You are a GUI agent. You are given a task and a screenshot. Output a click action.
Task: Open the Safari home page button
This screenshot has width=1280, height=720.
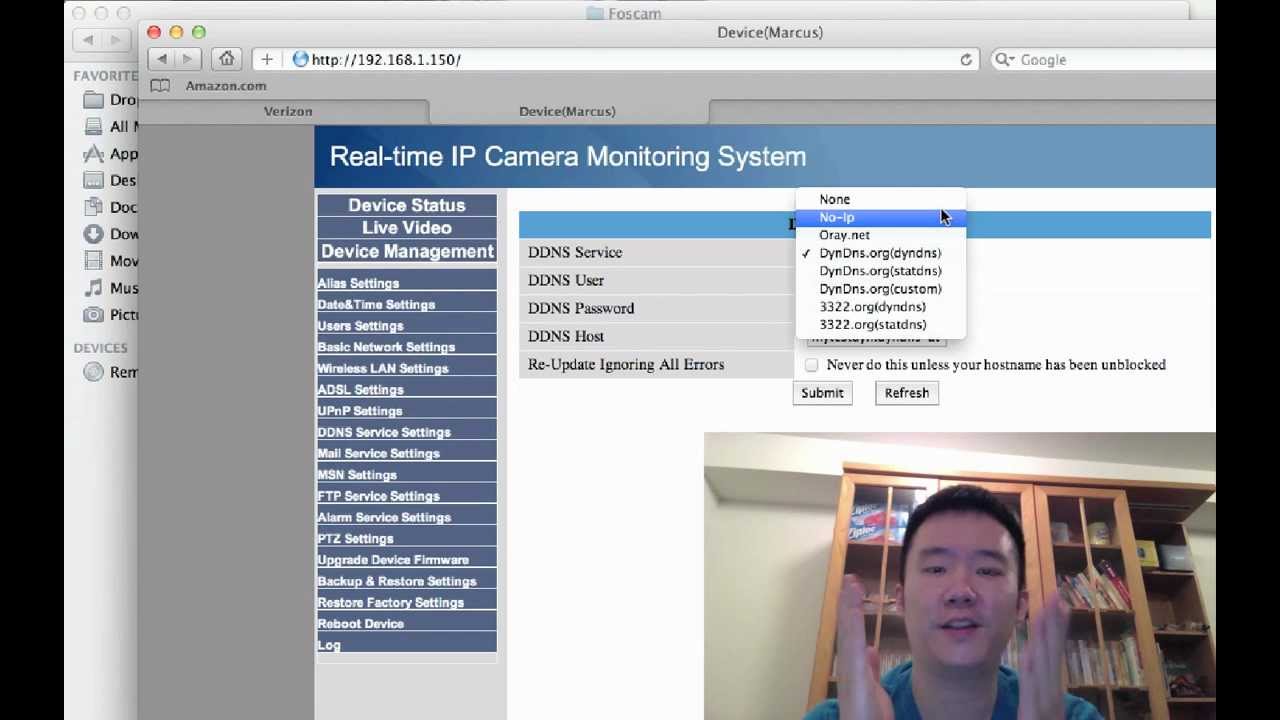tap(227, 60)
